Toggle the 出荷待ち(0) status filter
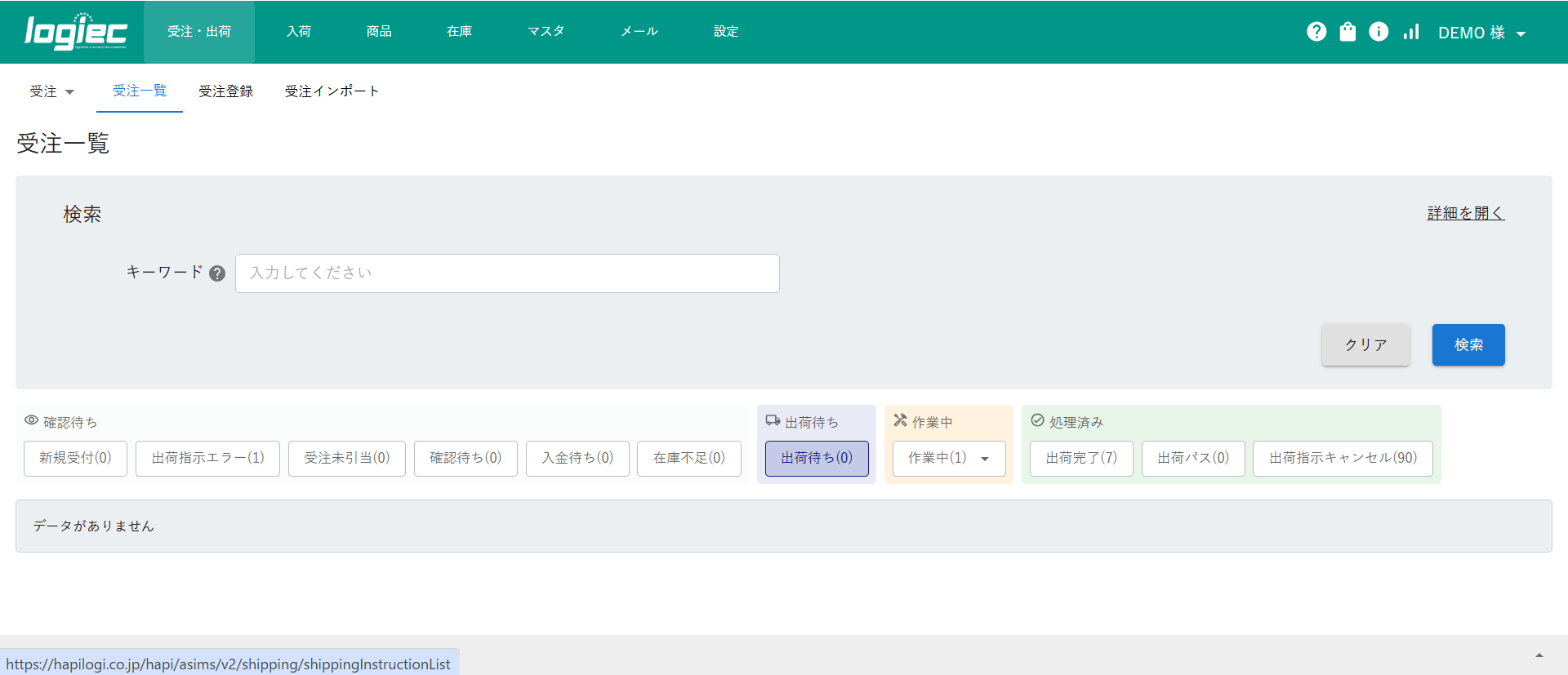1568x675 pixels. tap(816, 458)
